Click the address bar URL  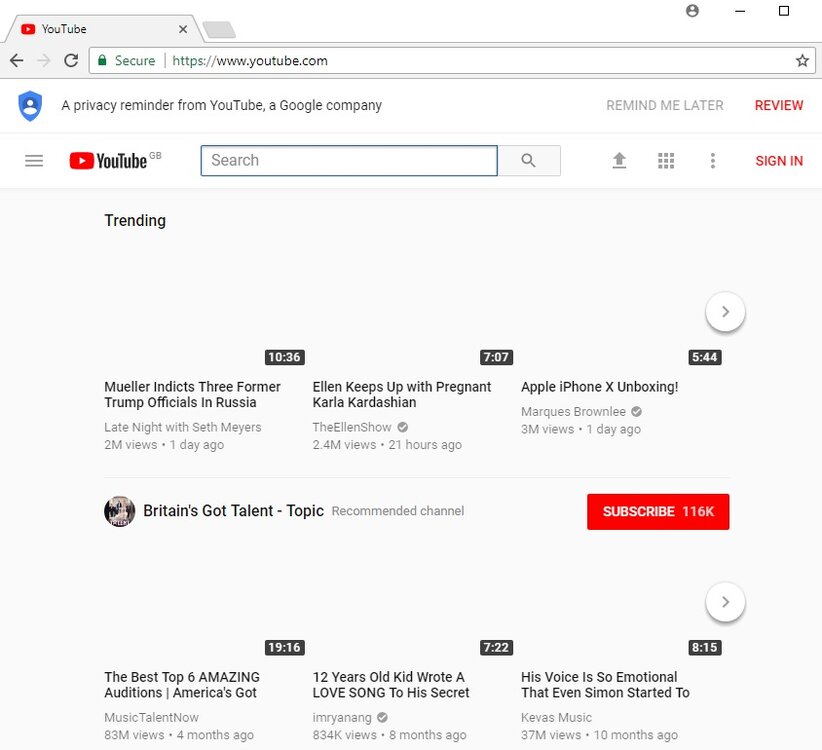[x=250, y=60]
